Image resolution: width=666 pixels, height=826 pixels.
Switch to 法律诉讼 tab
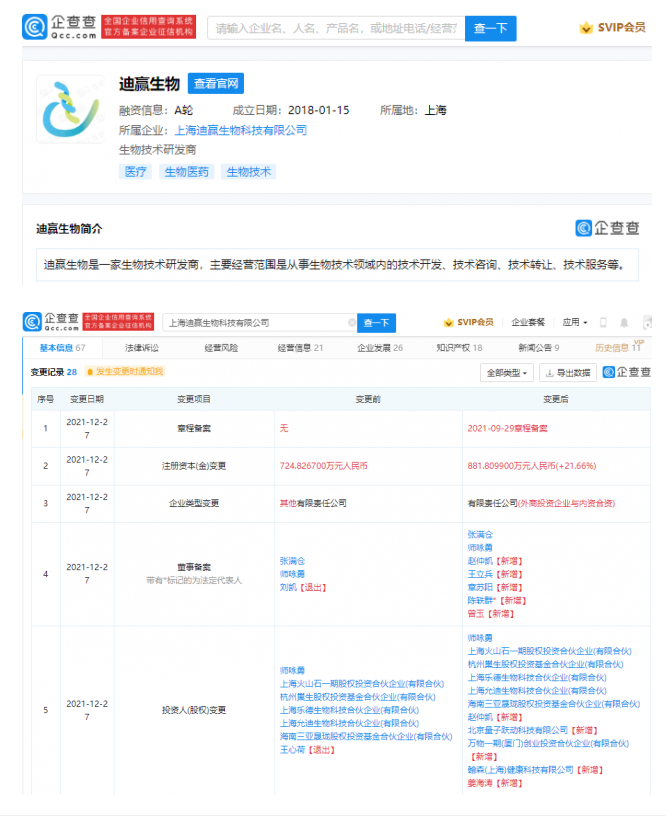142,348
